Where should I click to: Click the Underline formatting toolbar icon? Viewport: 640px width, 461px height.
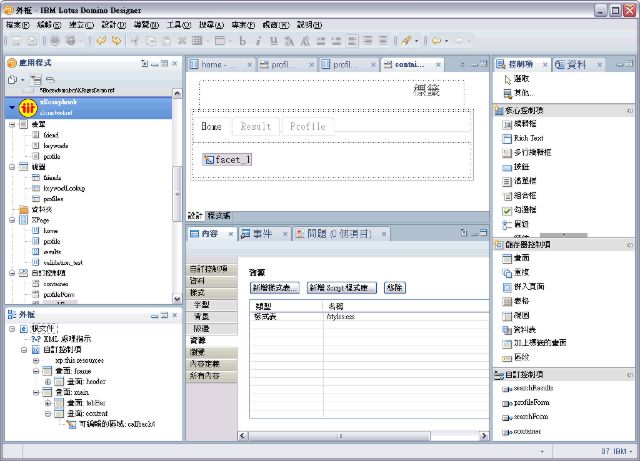pos(274,41)
